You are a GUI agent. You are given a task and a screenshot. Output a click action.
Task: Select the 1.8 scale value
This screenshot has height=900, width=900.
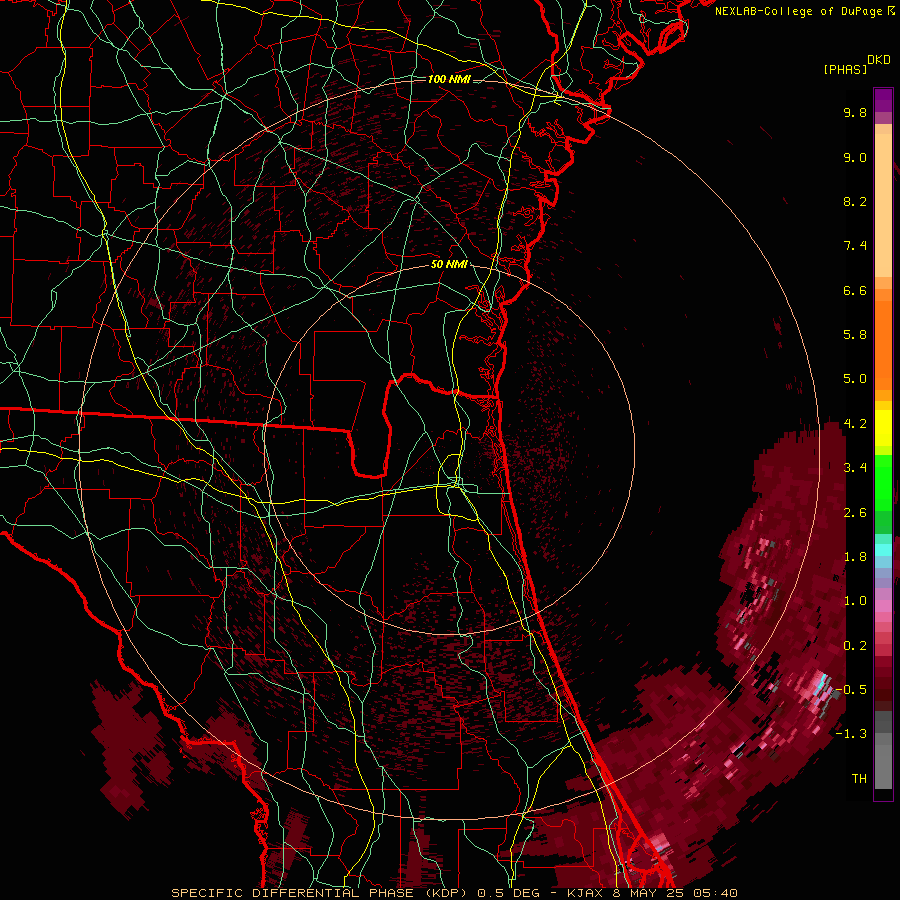pos(855,557)
